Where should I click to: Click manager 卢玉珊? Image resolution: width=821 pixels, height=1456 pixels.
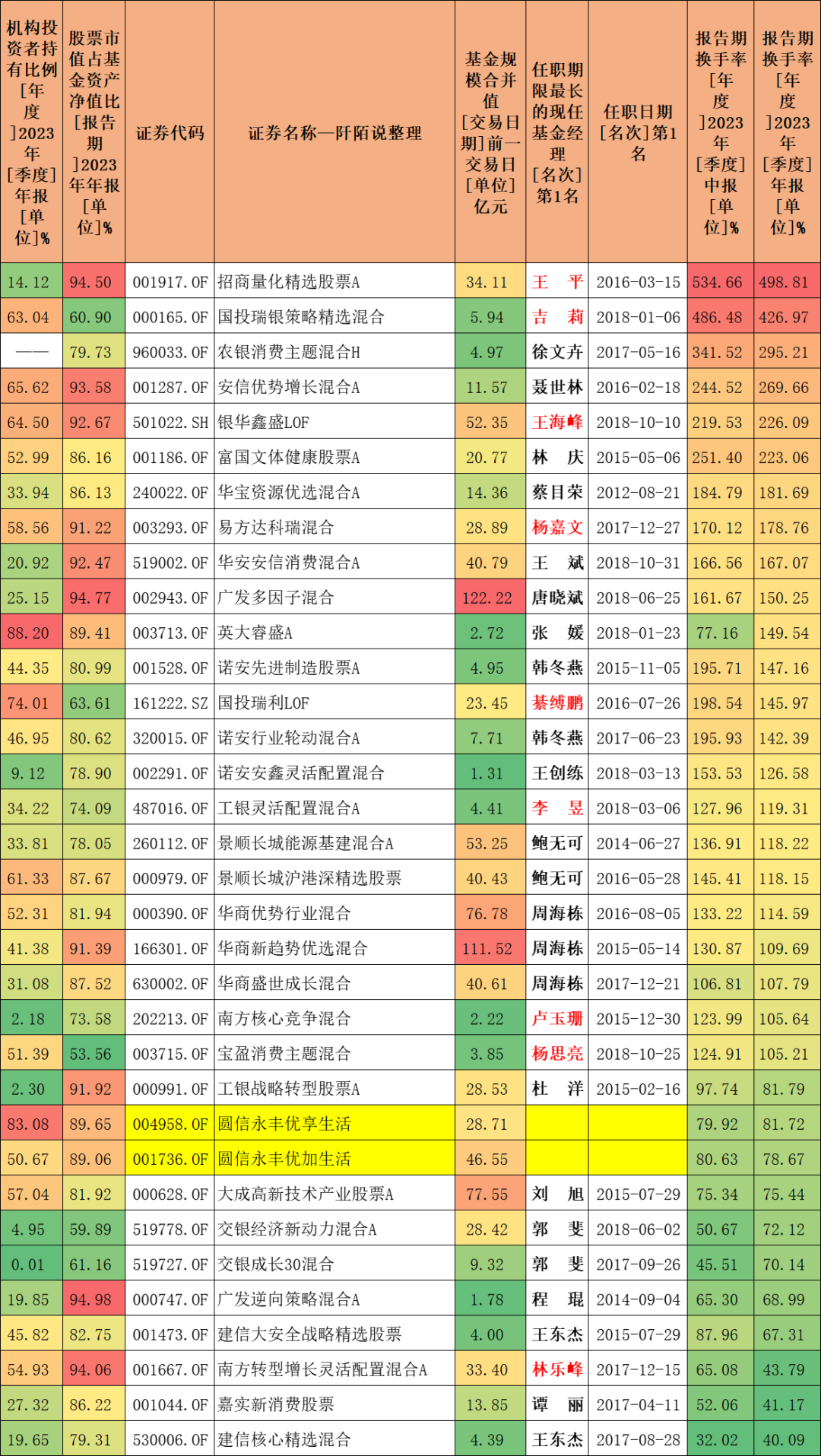point(557,1019)
